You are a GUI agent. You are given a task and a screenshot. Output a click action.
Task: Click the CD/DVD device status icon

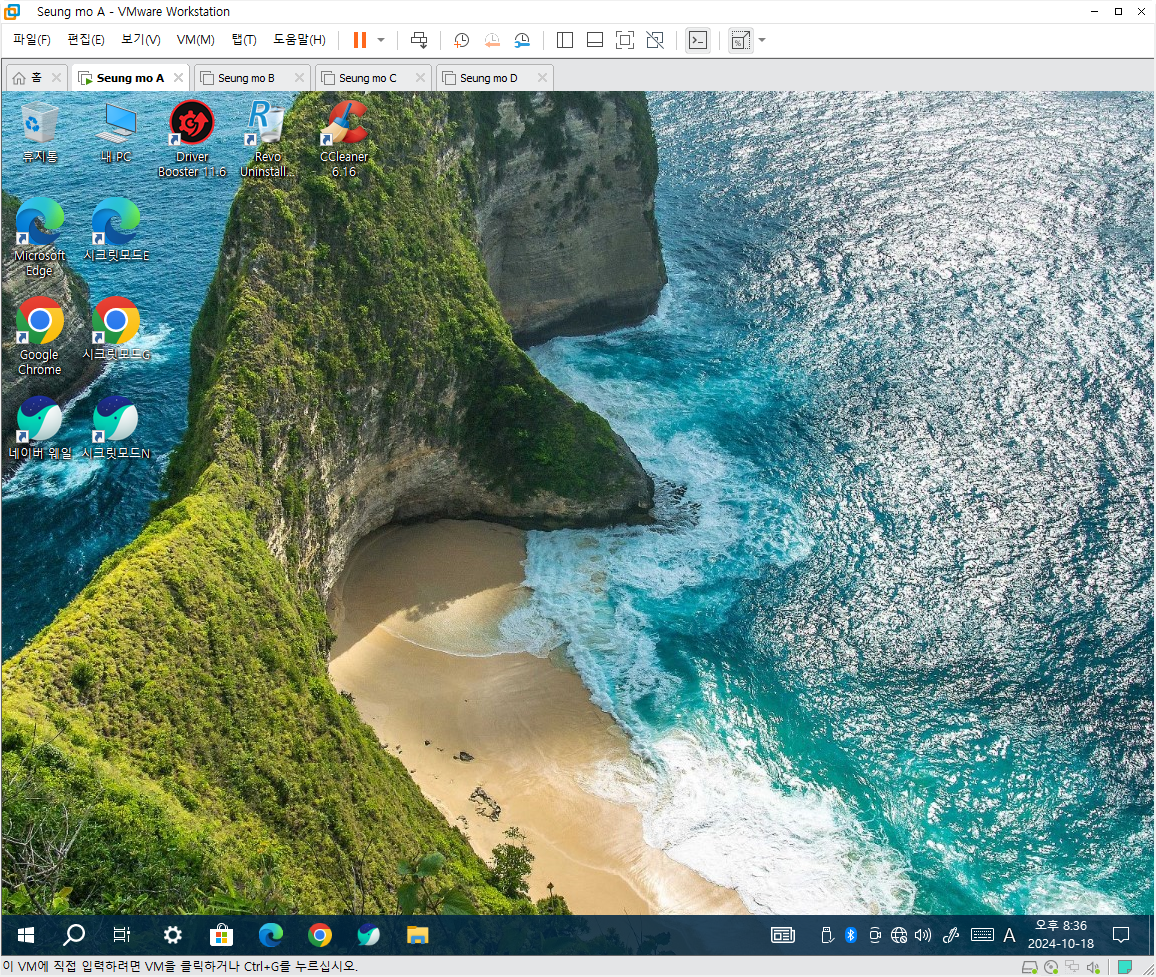pyautogui.click(x=1051, y=967)
